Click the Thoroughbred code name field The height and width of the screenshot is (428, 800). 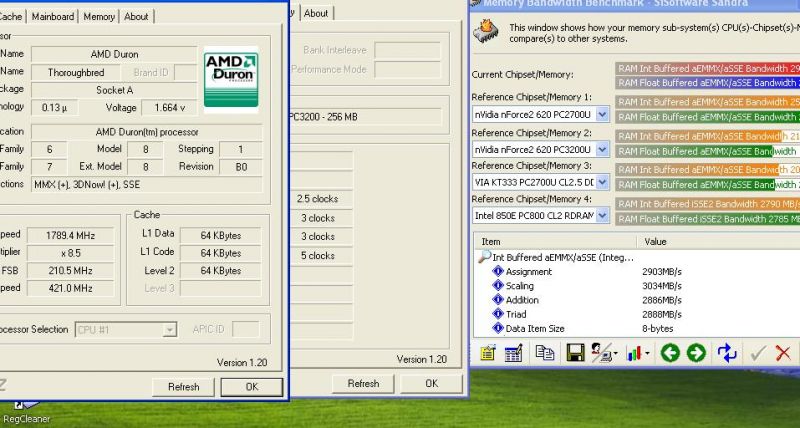pos(76,72)
